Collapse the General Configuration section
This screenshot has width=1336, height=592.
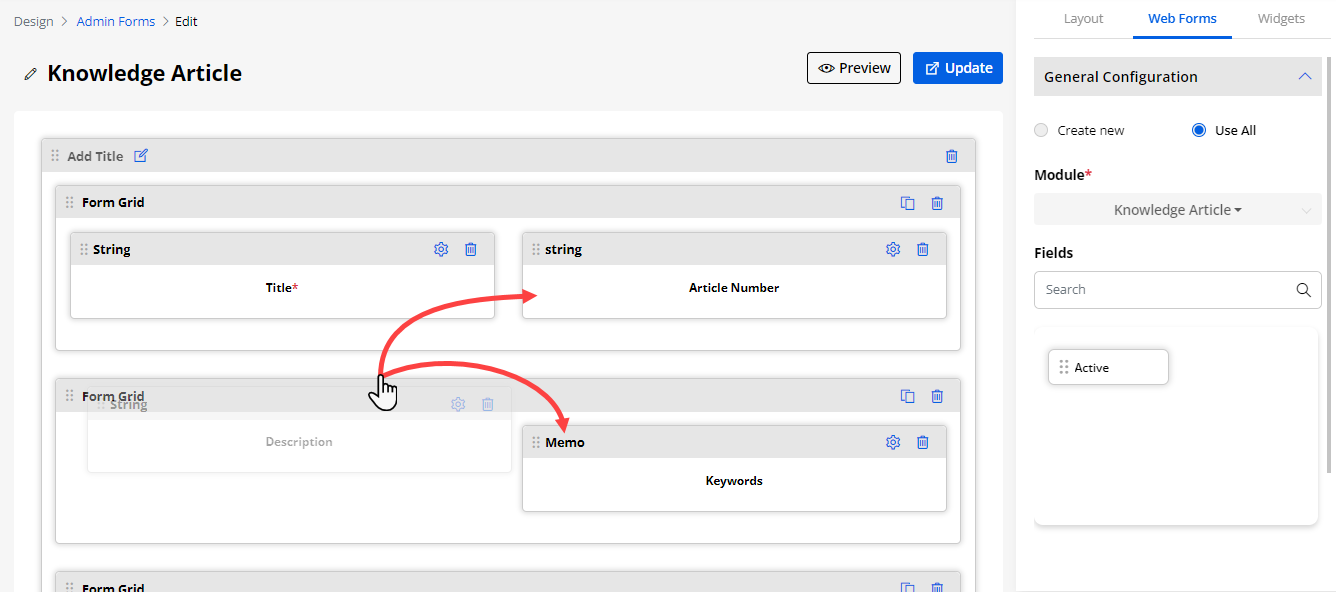click(1303, 77)
